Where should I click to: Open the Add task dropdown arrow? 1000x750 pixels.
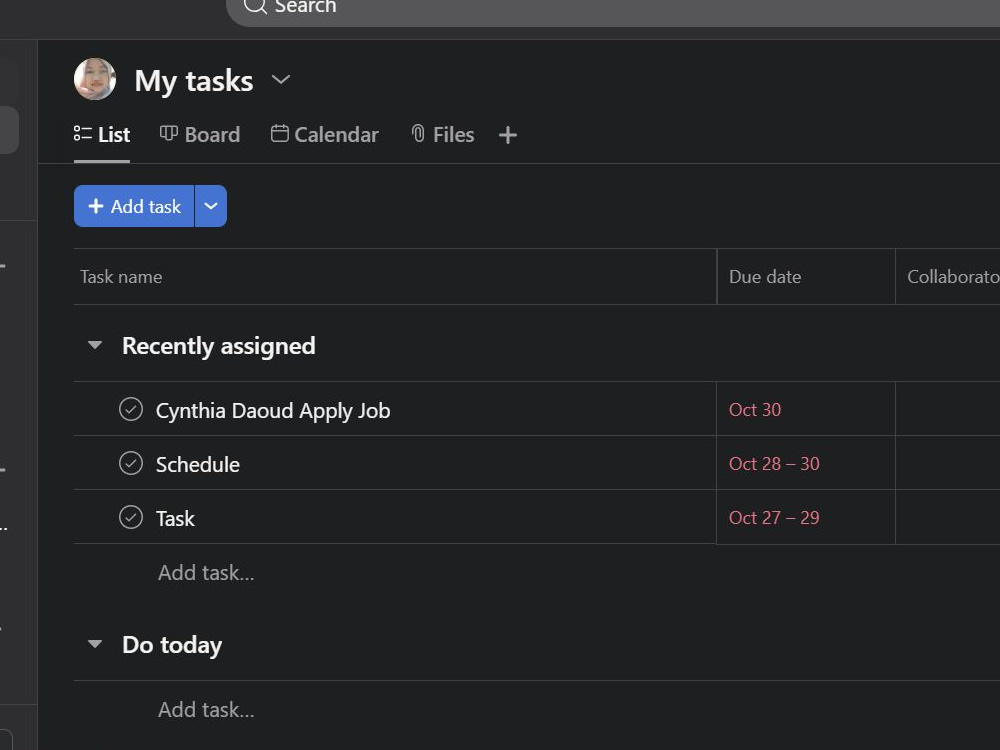(x=211, y=206)
